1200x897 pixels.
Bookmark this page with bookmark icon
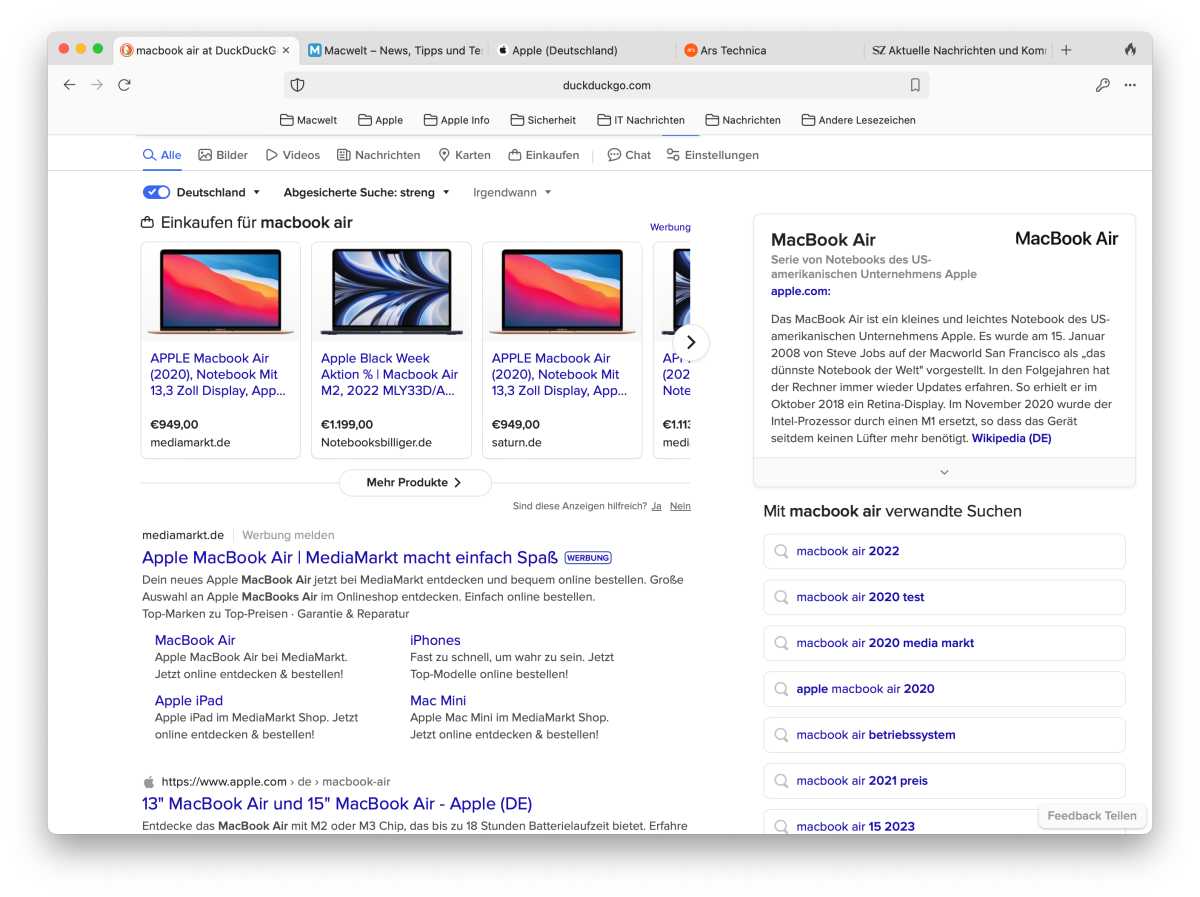pyautogui.click(x=915, y=85)
